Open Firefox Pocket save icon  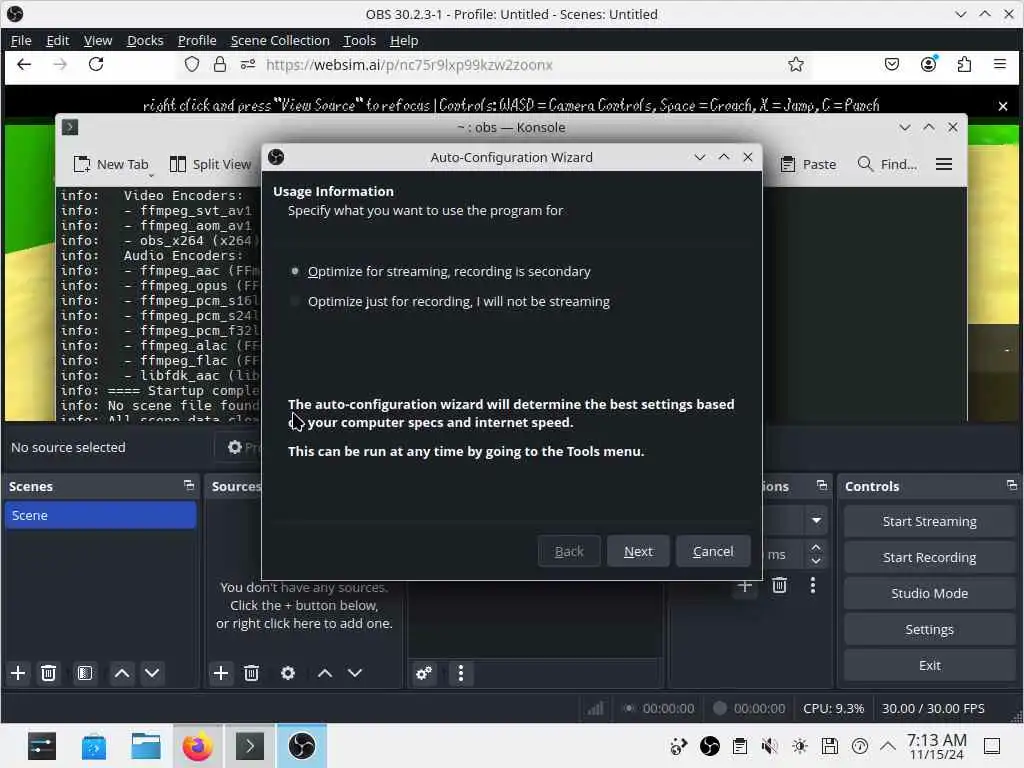pos(891,64)
